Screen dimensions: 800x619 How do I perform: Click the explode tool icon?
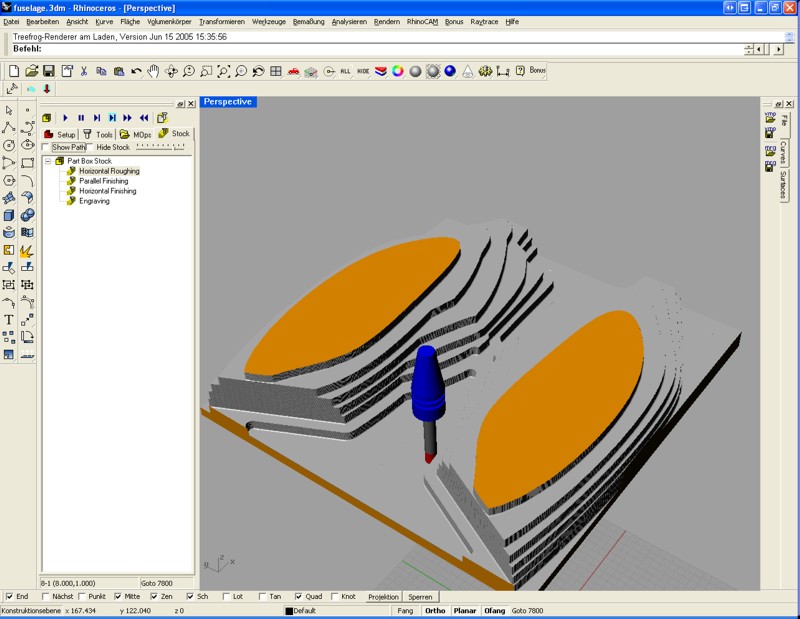tap(27, 250)
